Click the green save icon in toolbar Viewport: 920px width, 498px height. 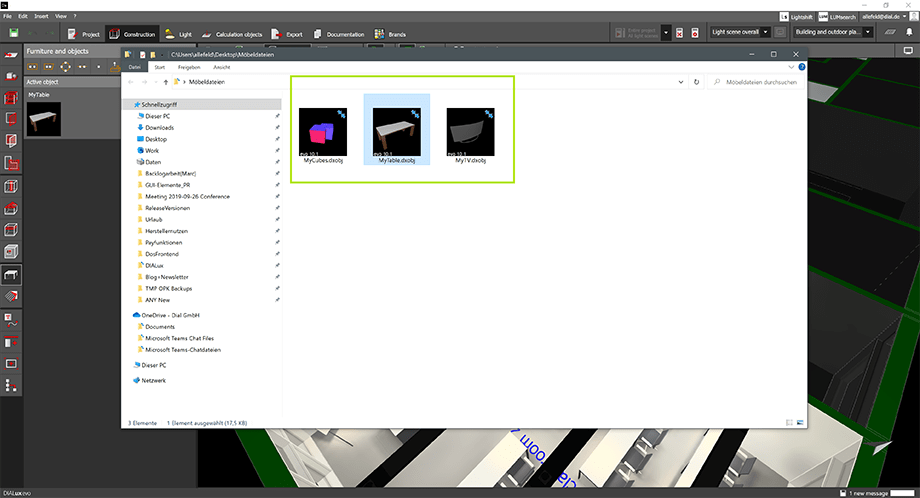[x=12, y=33]
